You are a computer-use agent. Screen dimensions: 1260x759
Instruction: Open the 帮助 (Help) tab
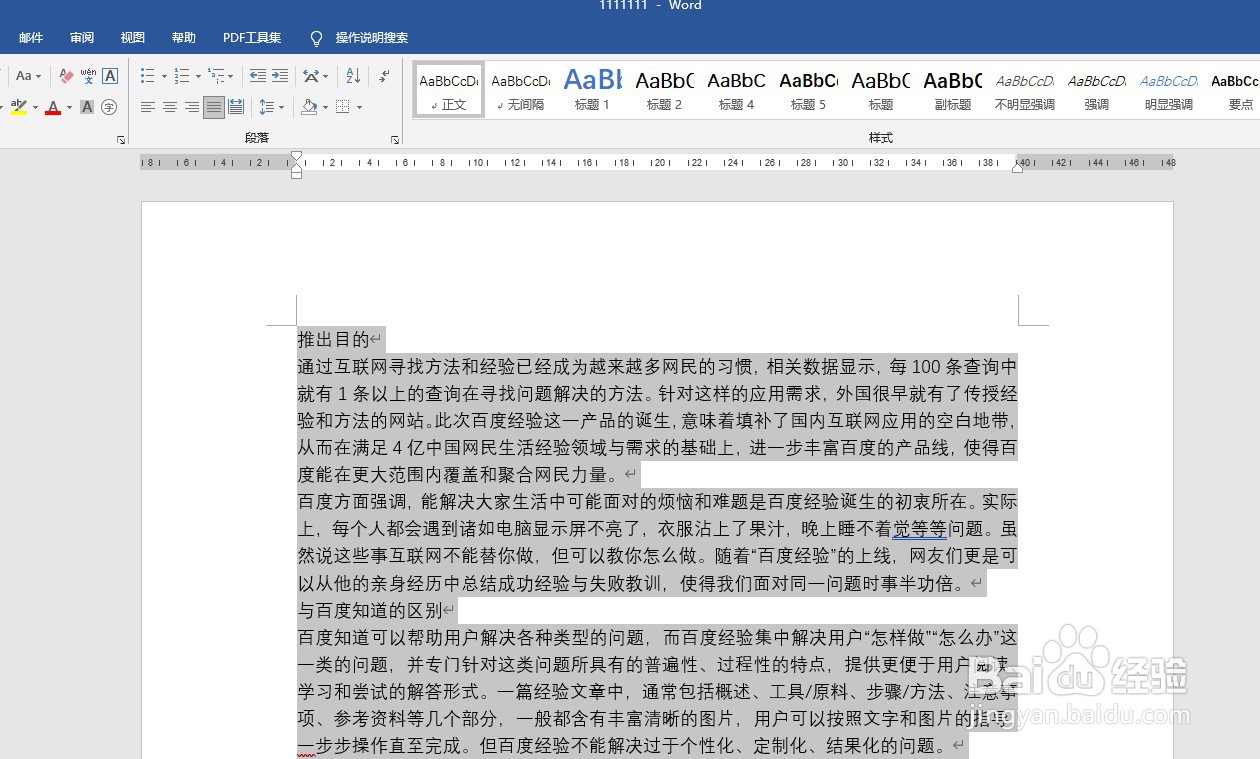(184, 38)
